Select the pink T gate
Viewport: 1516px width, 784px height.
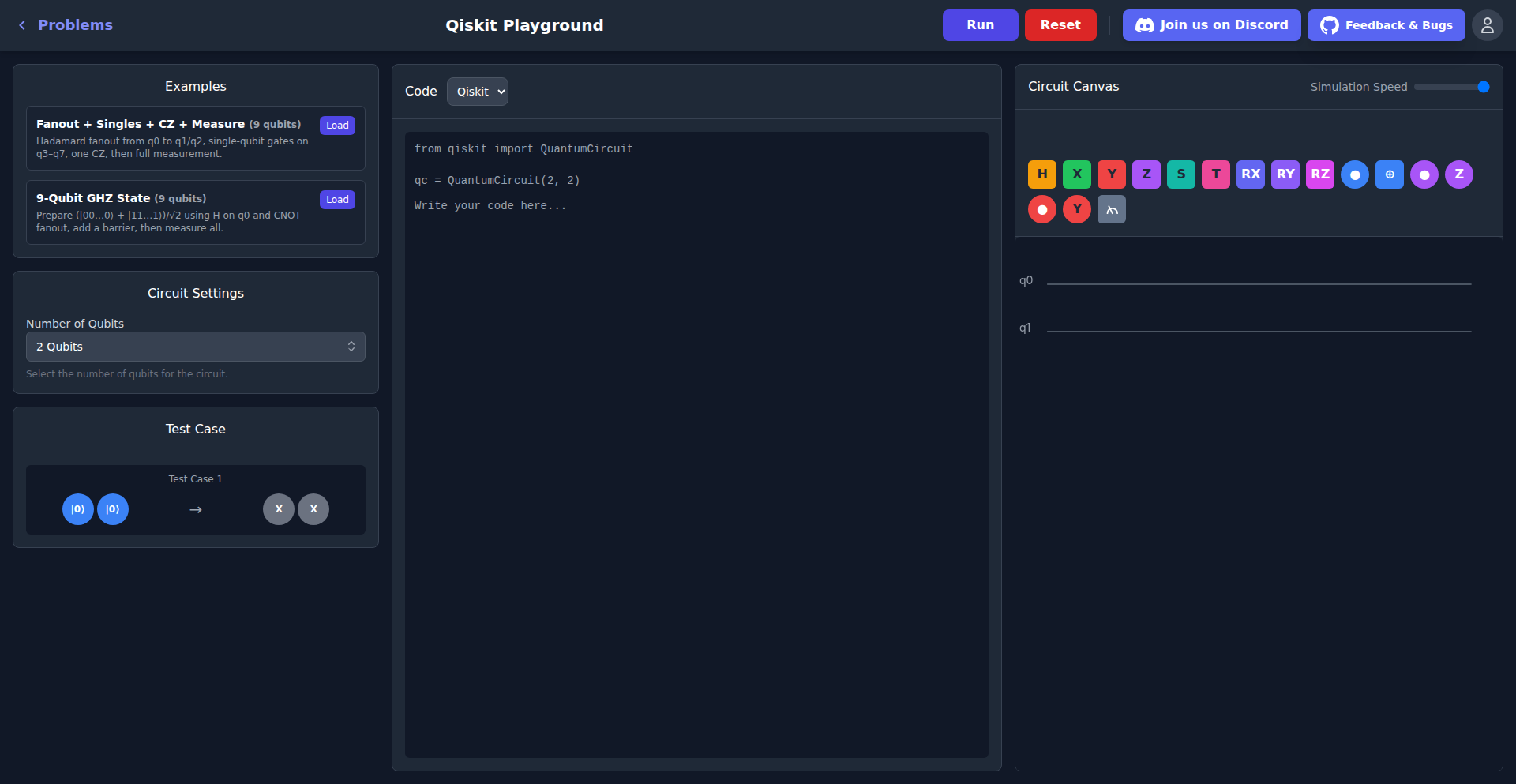point(1216,174)
